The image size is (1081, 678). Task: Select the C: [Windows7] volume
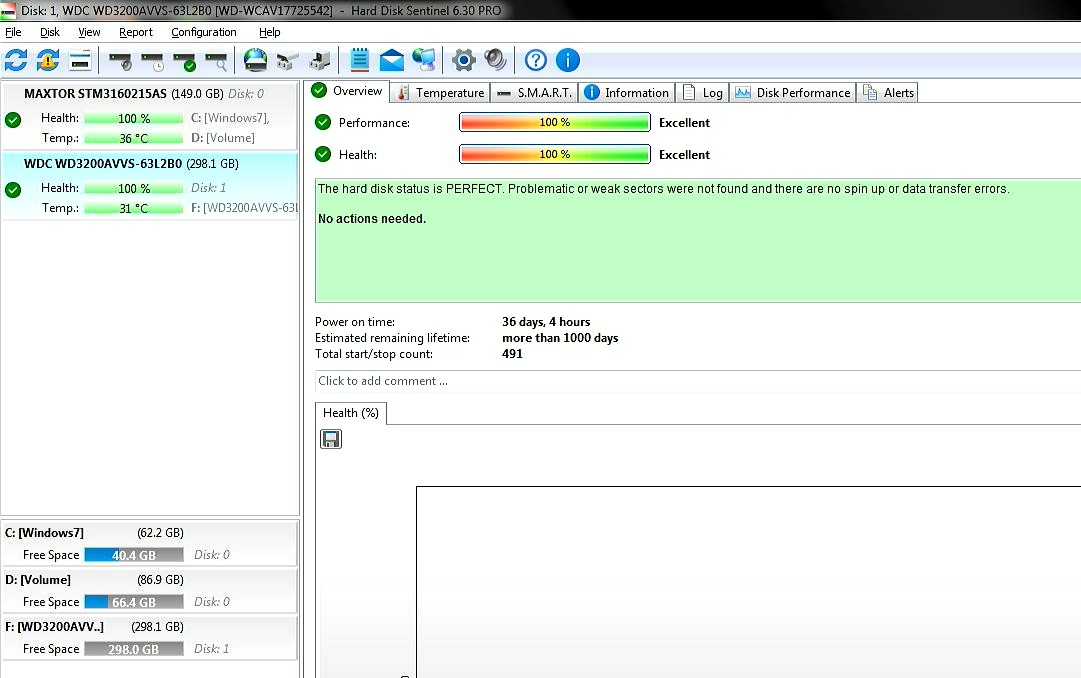tap(150, 544)
